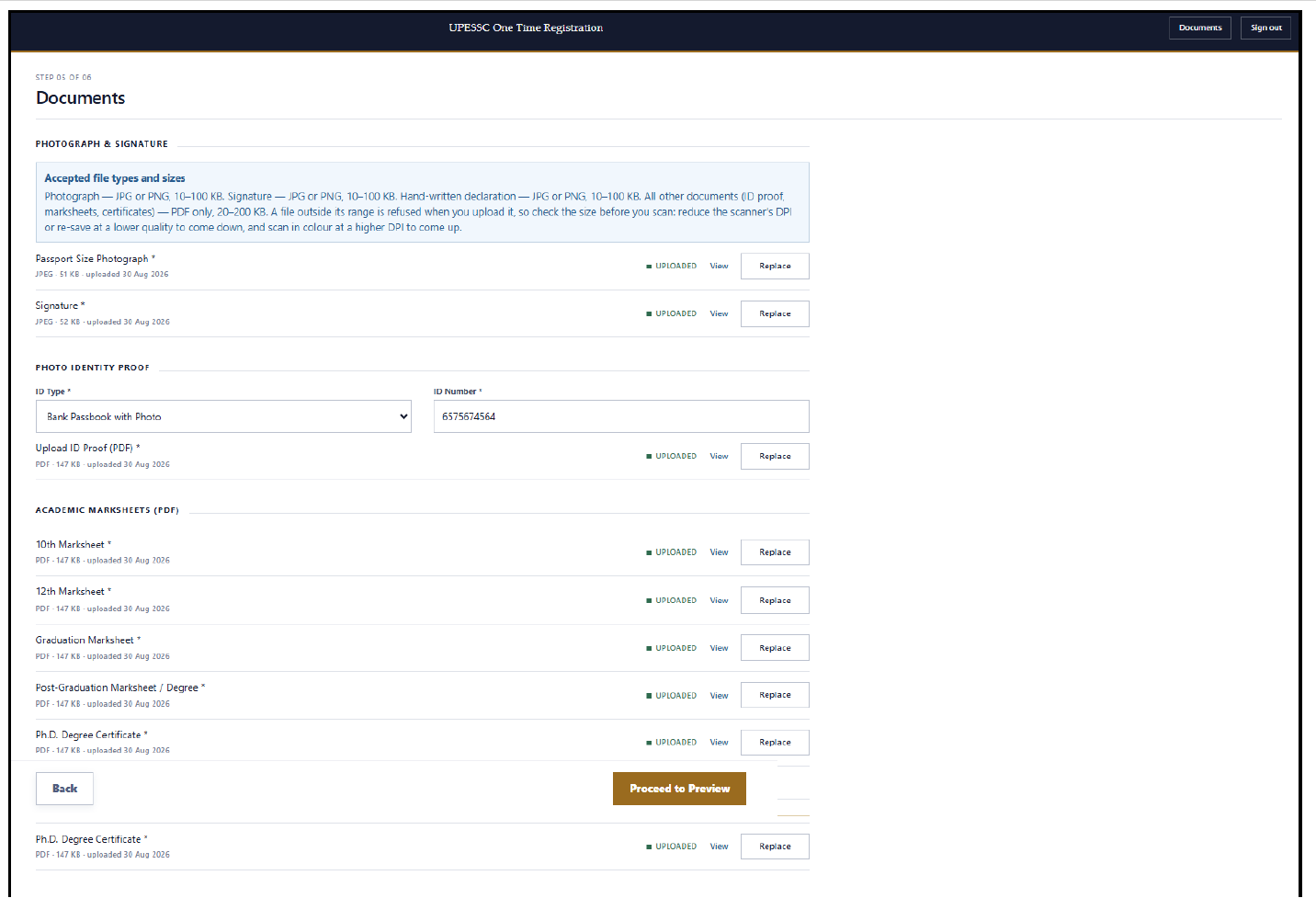Replace the Post-Graduation Marksheet / Degree
Viewport: 1316px width, 898px height.
tap(775, 696)
